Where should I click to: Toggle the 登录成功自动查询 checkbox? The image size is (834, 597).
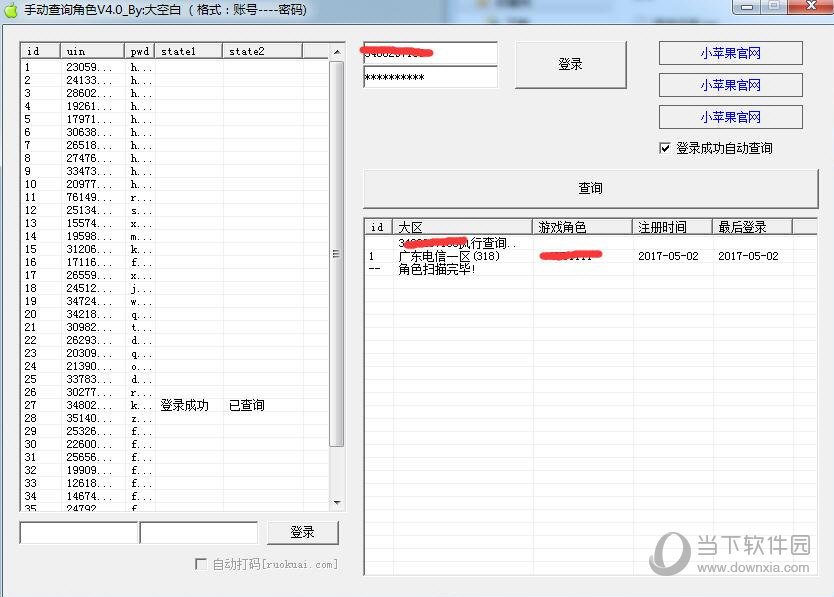point(664,148)
